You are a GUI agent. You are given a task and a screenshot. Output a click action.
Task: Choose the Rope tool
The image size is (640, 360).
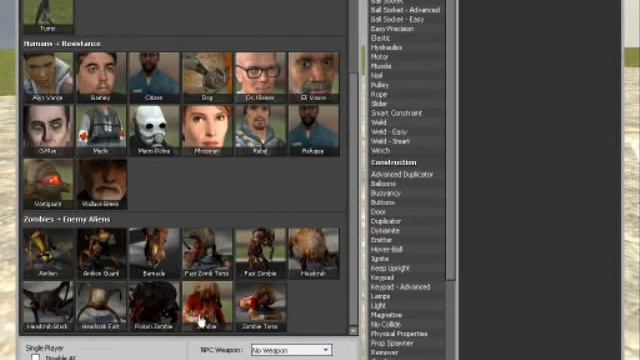coord(379,94)
